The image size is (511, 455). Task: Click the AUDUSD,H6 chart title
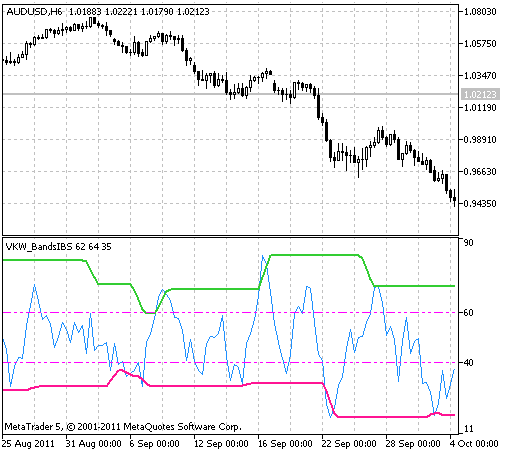[34, 12]
